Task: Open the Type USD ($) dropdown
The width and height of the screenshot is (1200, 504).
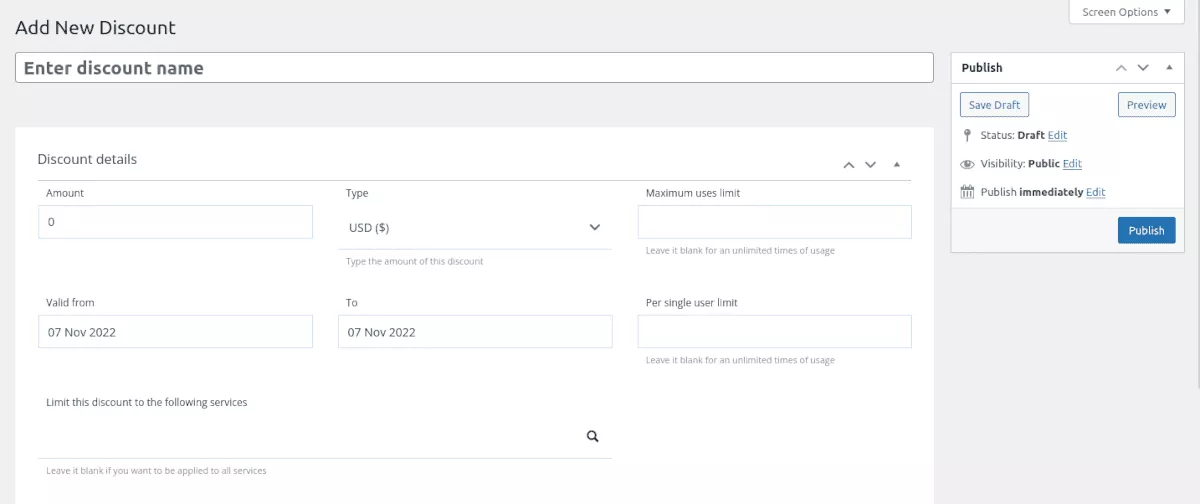Action: click(x=475, y=228)
